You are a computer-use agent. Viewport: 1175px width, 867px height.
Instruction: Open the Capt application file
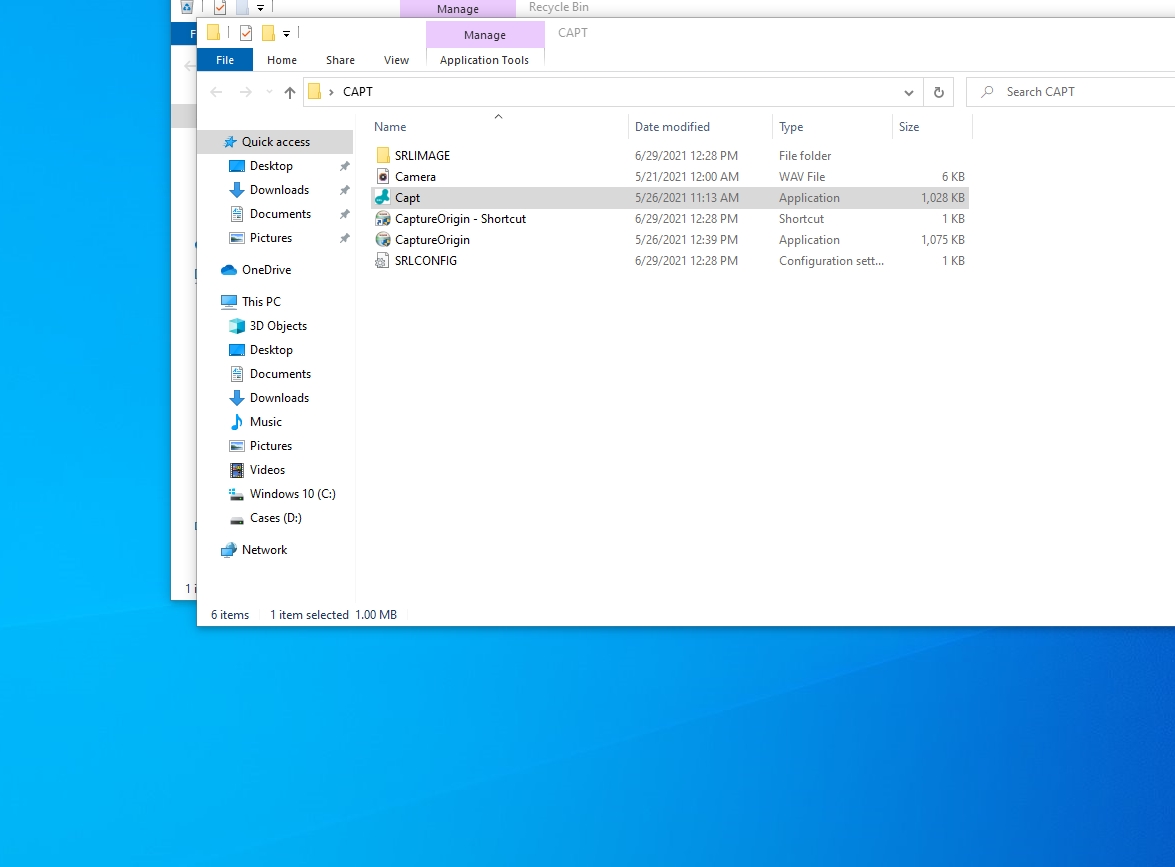pos(407,198)
